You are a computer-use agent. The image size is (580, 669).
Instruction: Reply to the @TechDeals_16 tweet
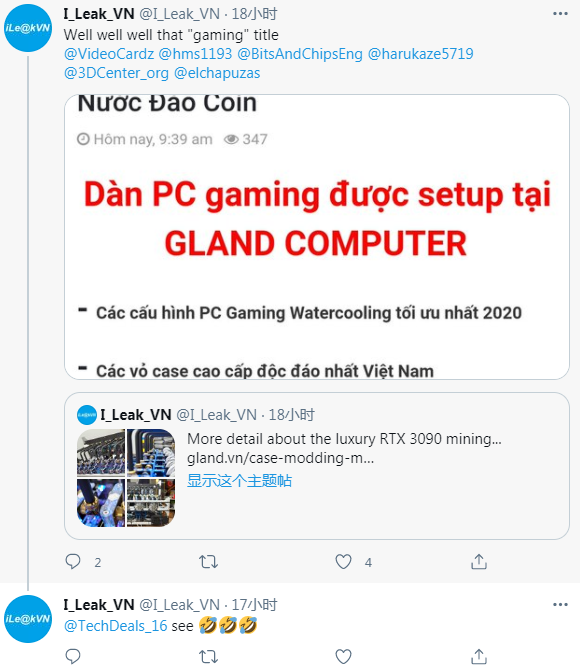73,656
